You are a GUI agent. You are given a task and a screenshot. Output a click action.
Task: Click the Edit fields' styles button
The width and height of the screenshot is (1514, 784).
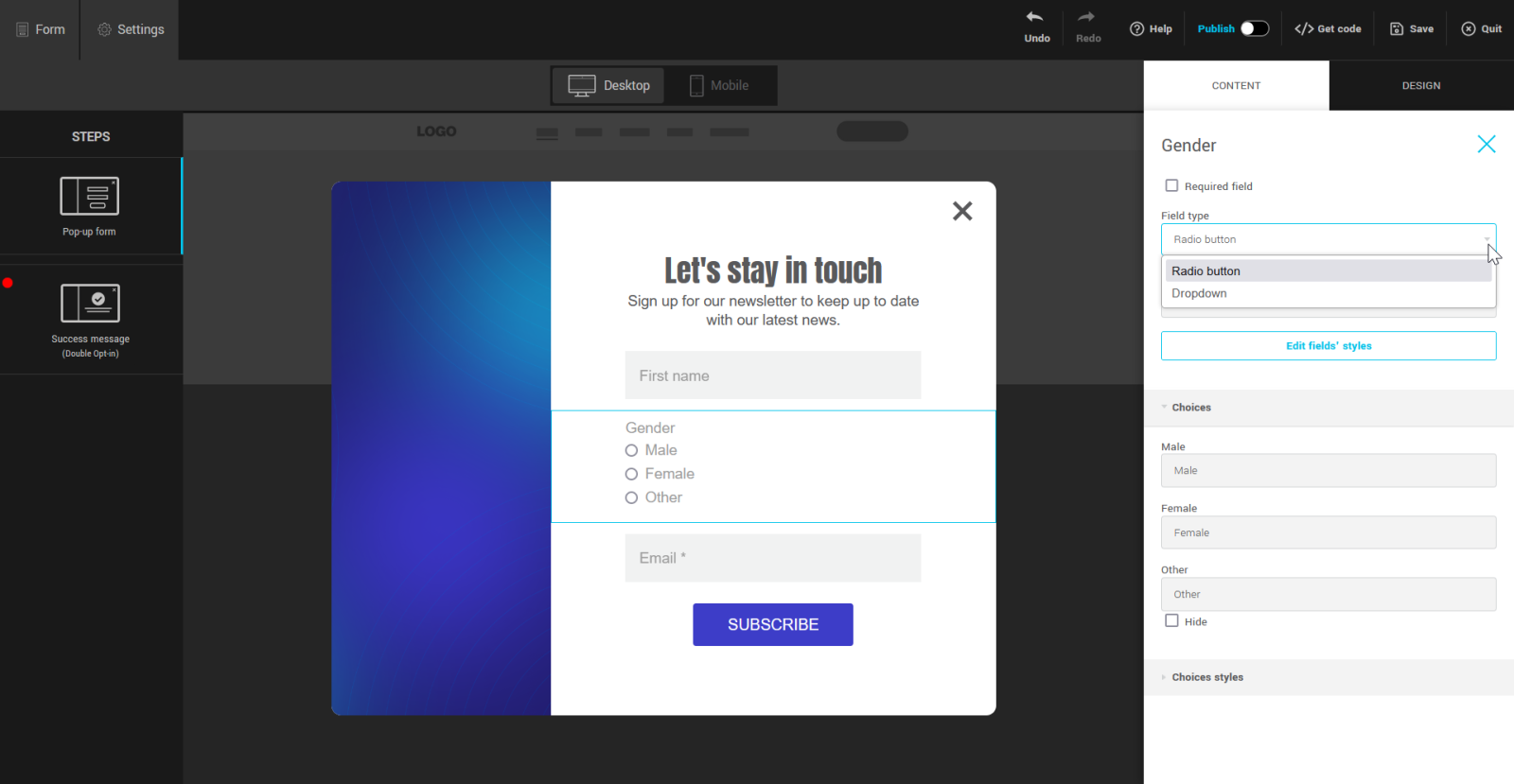point(1329,346)
